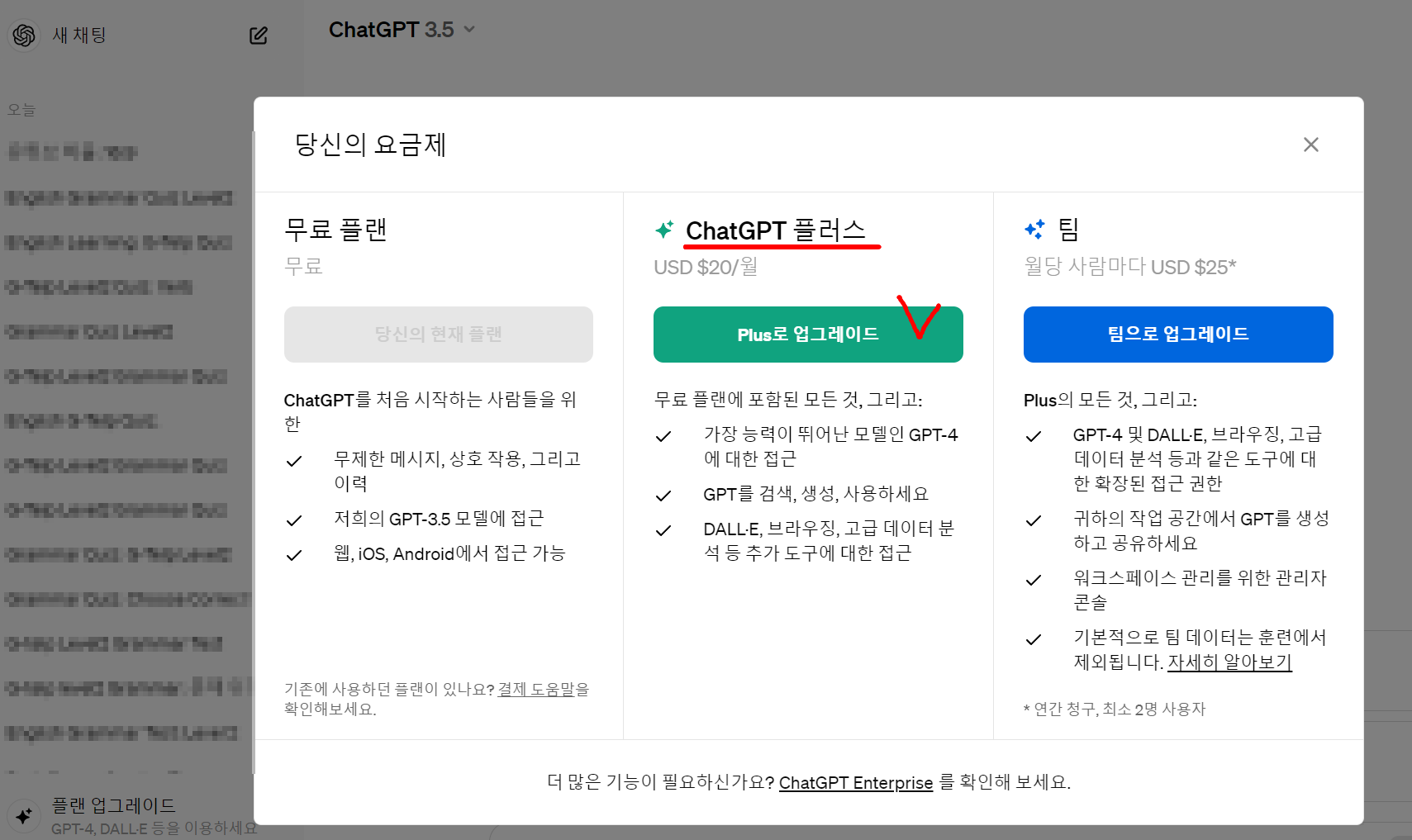Click the 저희의 GPT-3.5 모델에 접근 feature text
The height and width of the screenshot is (840, 1412).
click(x=439, y=519)
